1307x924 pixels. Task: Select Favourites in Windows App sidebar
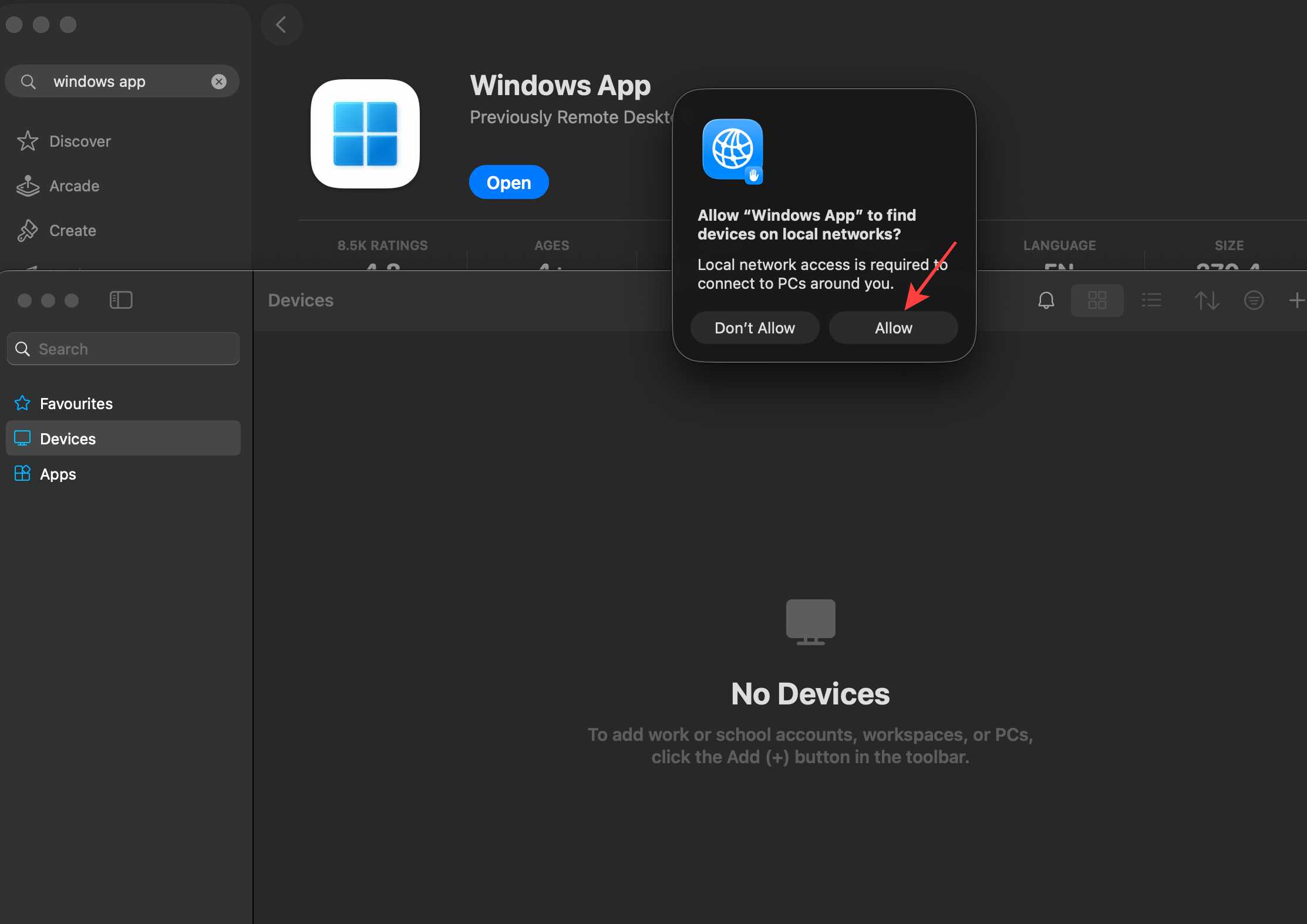click(x=123, y=403)
